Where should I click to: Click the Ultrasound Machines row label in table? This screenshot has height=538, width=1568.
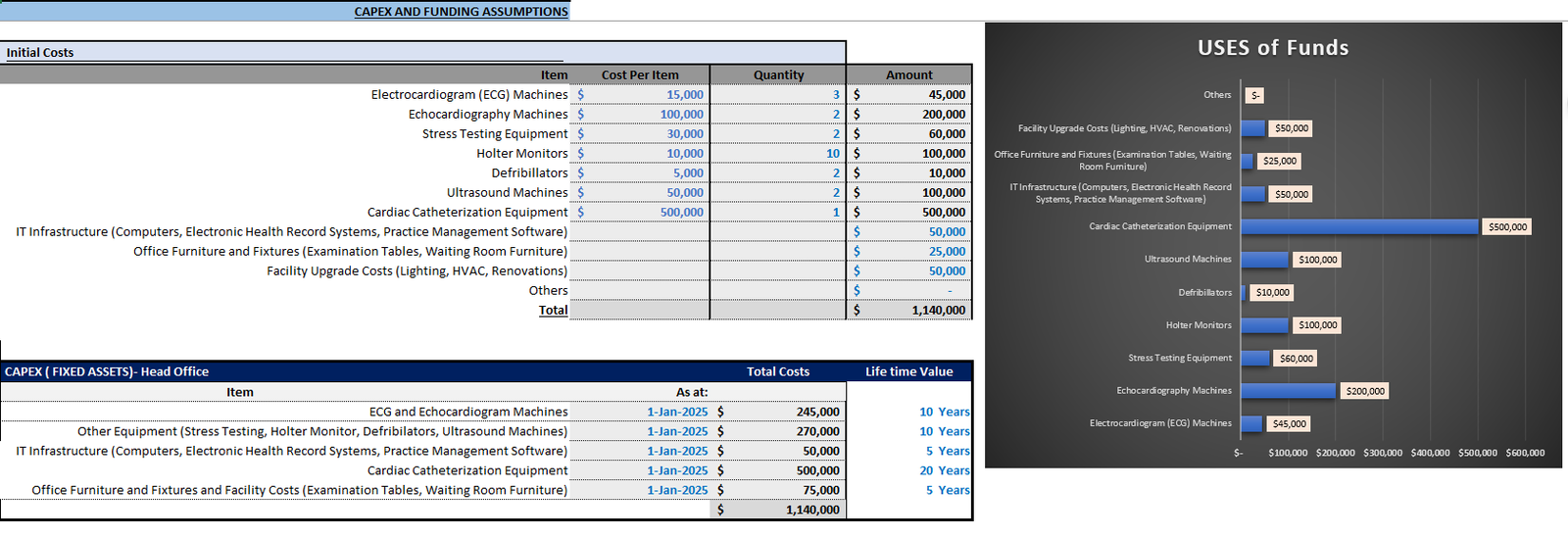click(x=508, y=192)
